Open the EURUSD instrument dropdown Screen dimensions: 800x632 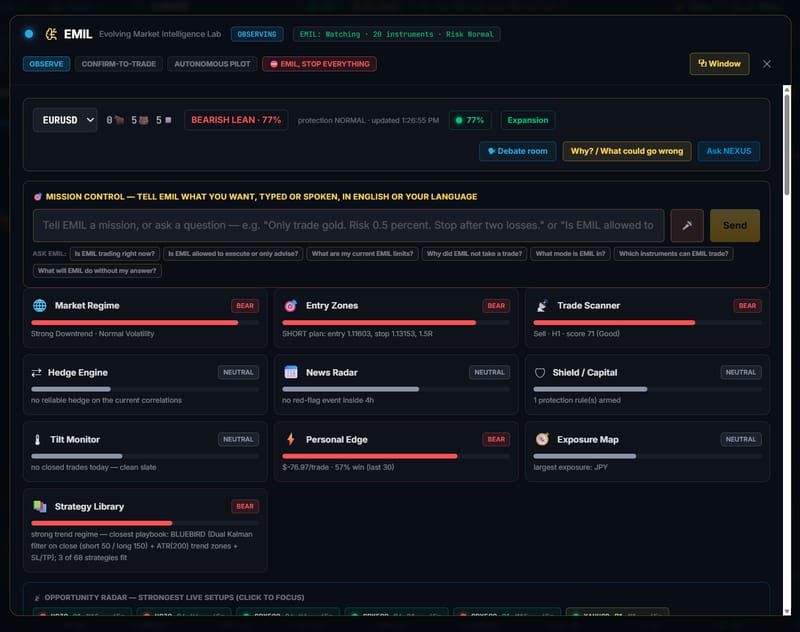click(65, 120)
